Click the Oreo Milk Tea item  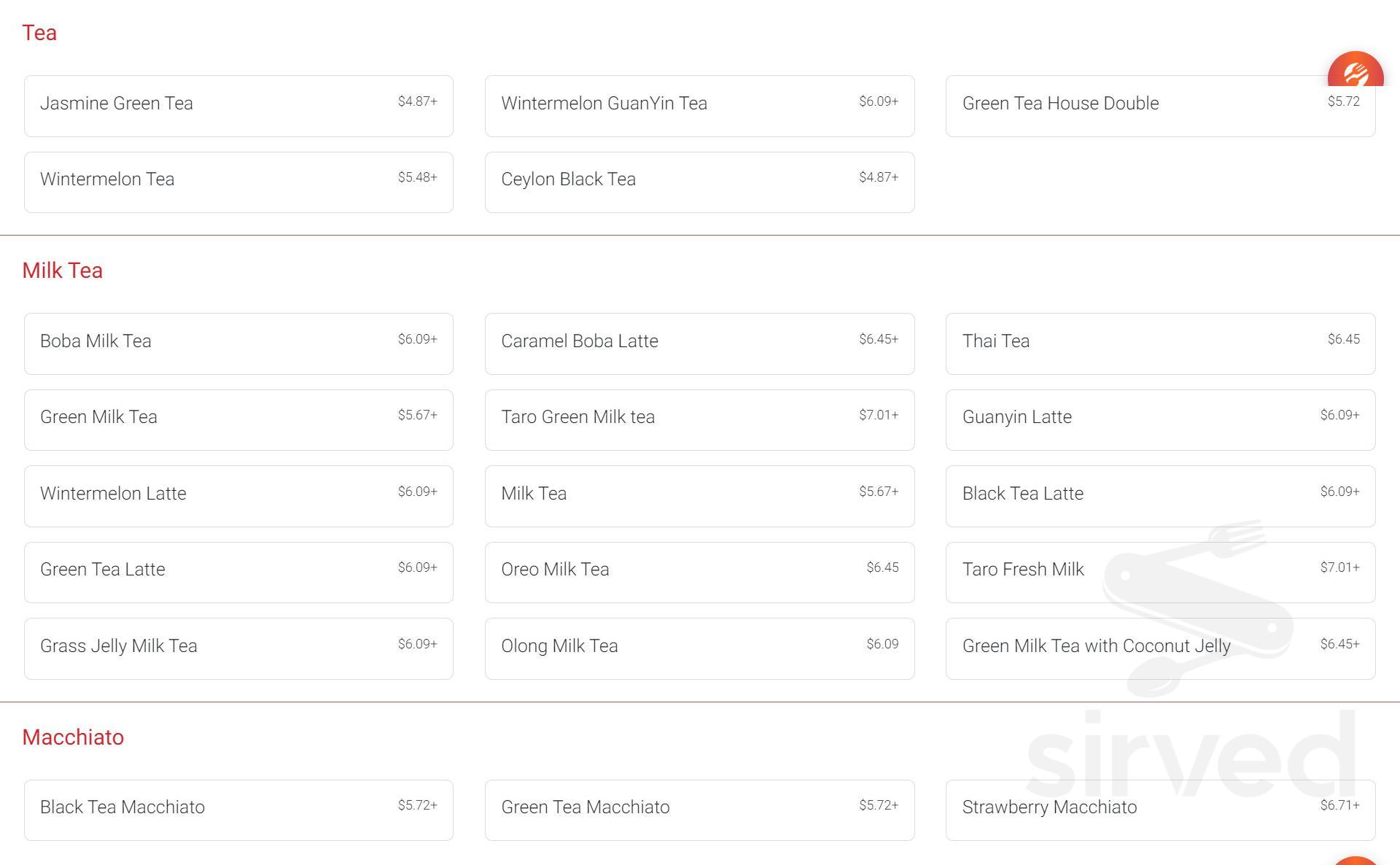point(699,573)
